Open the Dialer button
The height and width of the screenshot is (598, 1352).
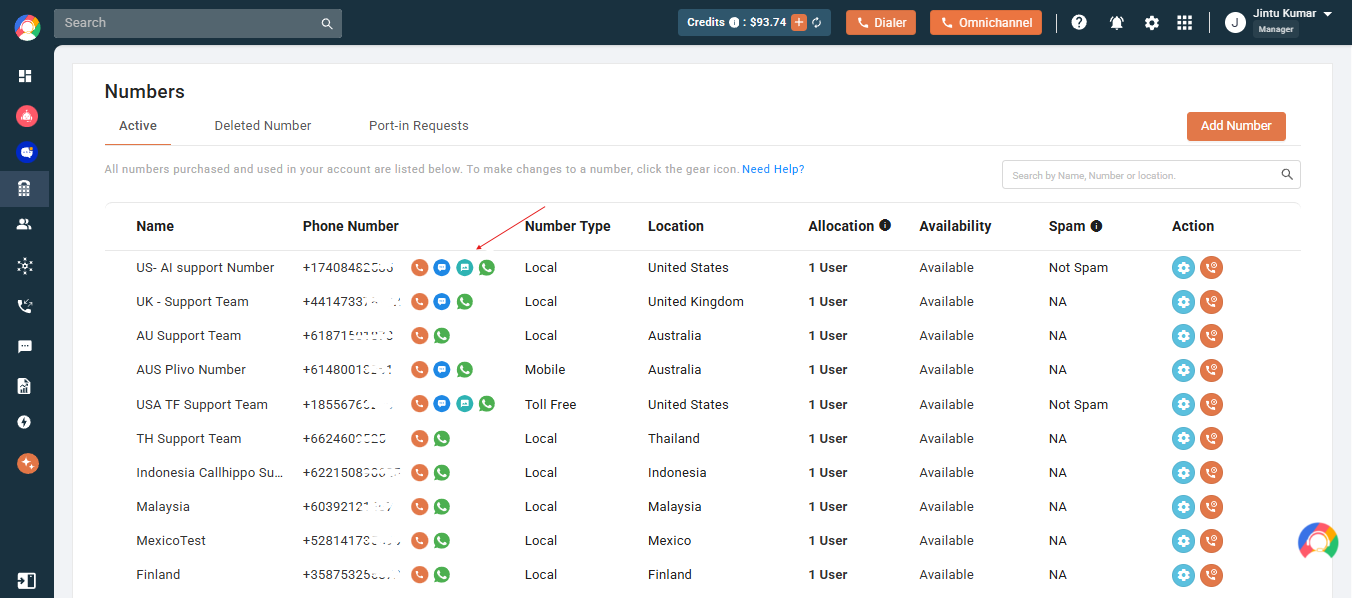click(x=881, y=22)
